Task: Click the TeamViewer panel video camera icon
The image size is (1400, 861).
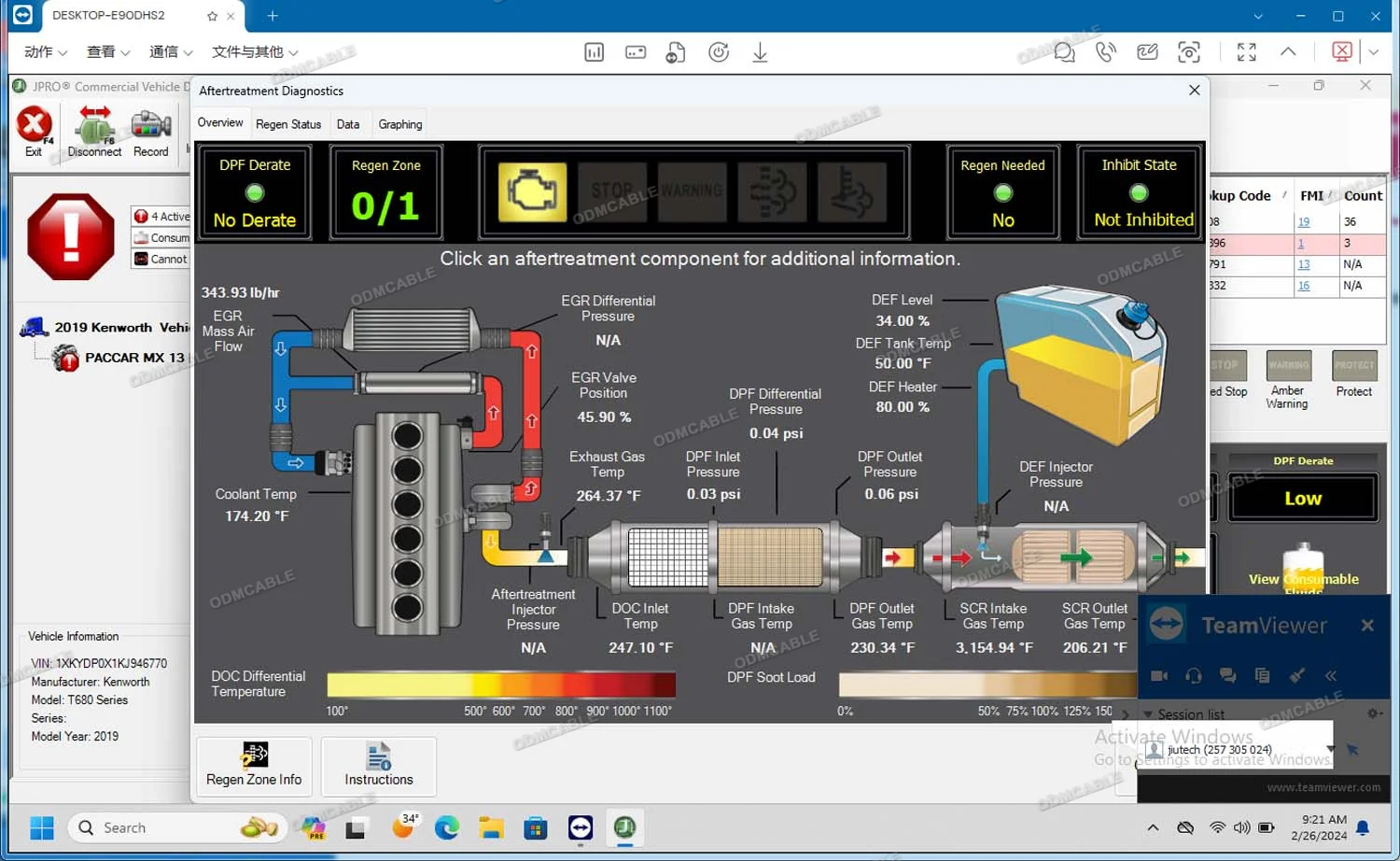Action: 1159,675
